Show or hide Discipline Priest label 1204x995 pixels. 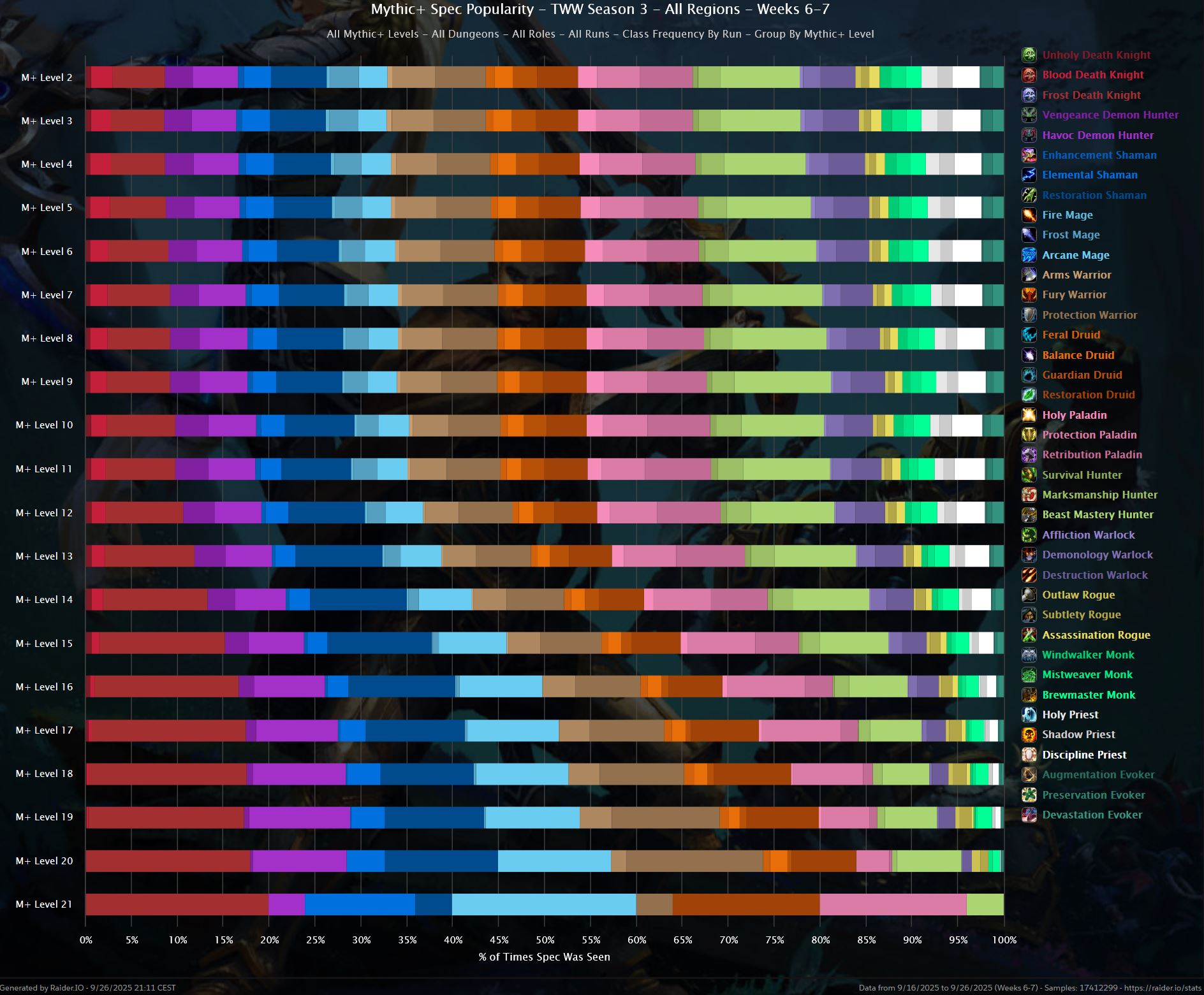click(x=1083, y=755)
